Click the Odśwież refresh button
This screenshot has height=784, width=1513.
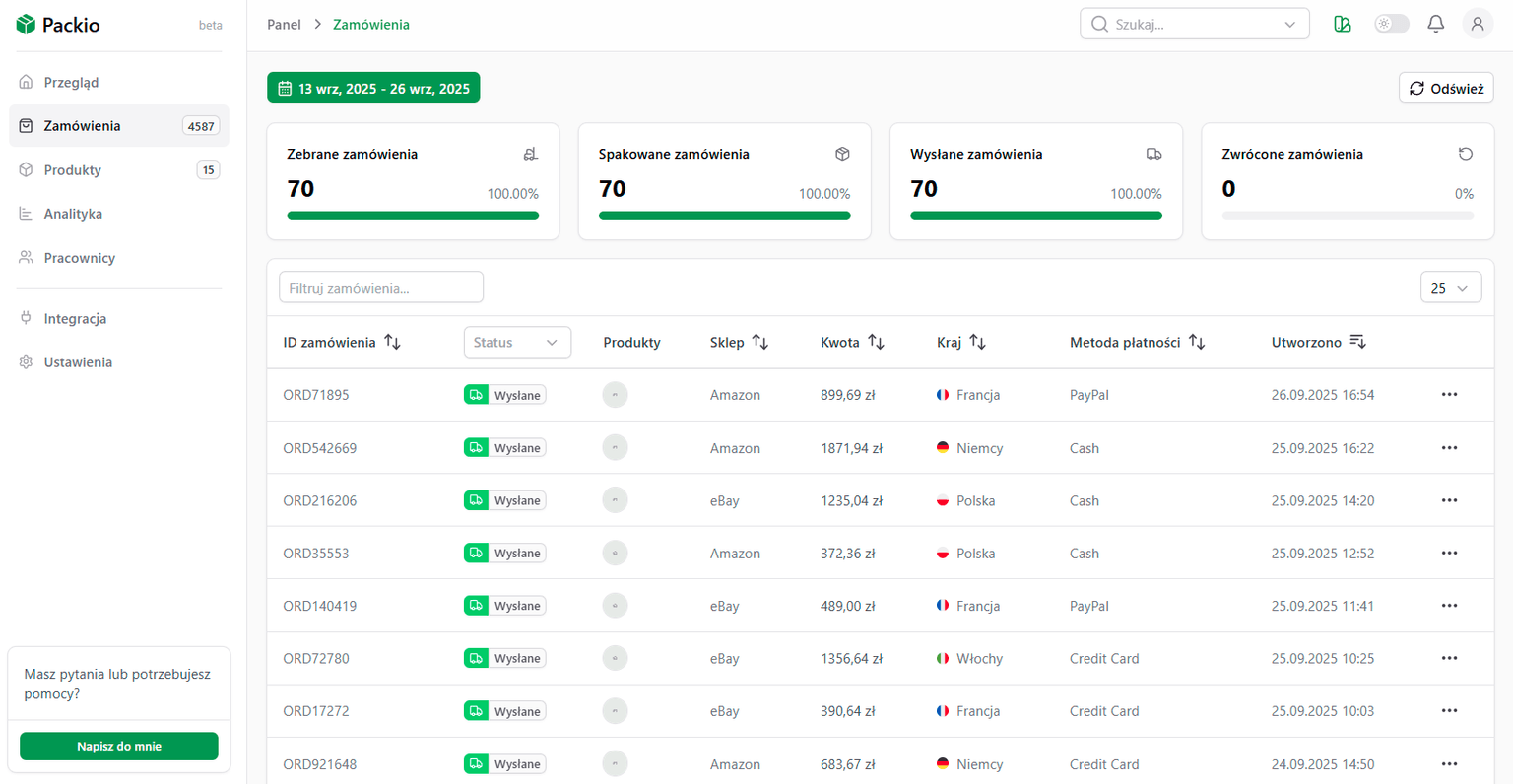tap(1445, 89)
